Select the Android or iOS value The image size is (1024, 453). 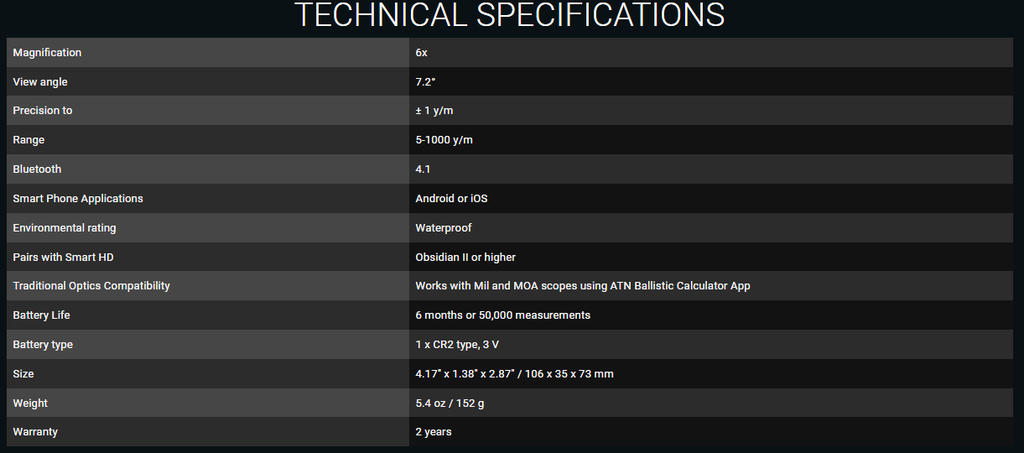[451, 199]
